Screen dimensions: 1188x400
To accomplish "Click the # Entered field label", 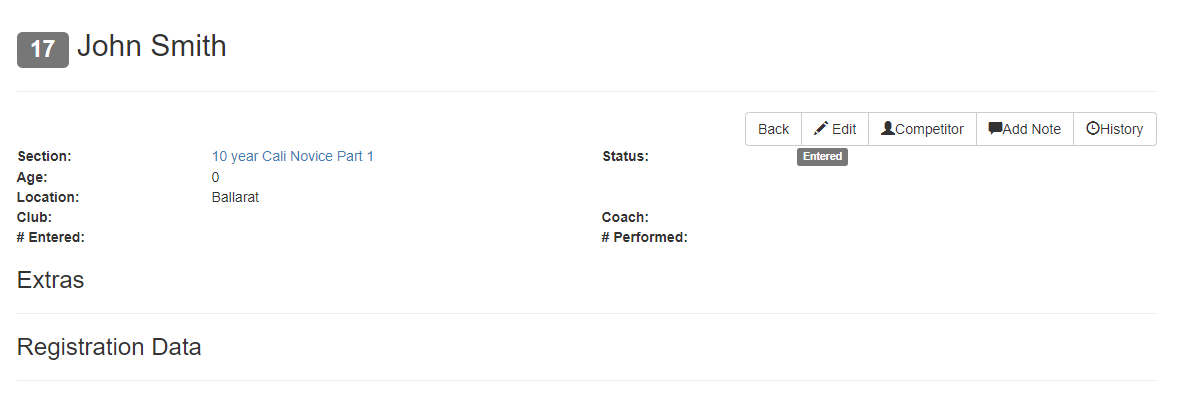I will 51,238.
